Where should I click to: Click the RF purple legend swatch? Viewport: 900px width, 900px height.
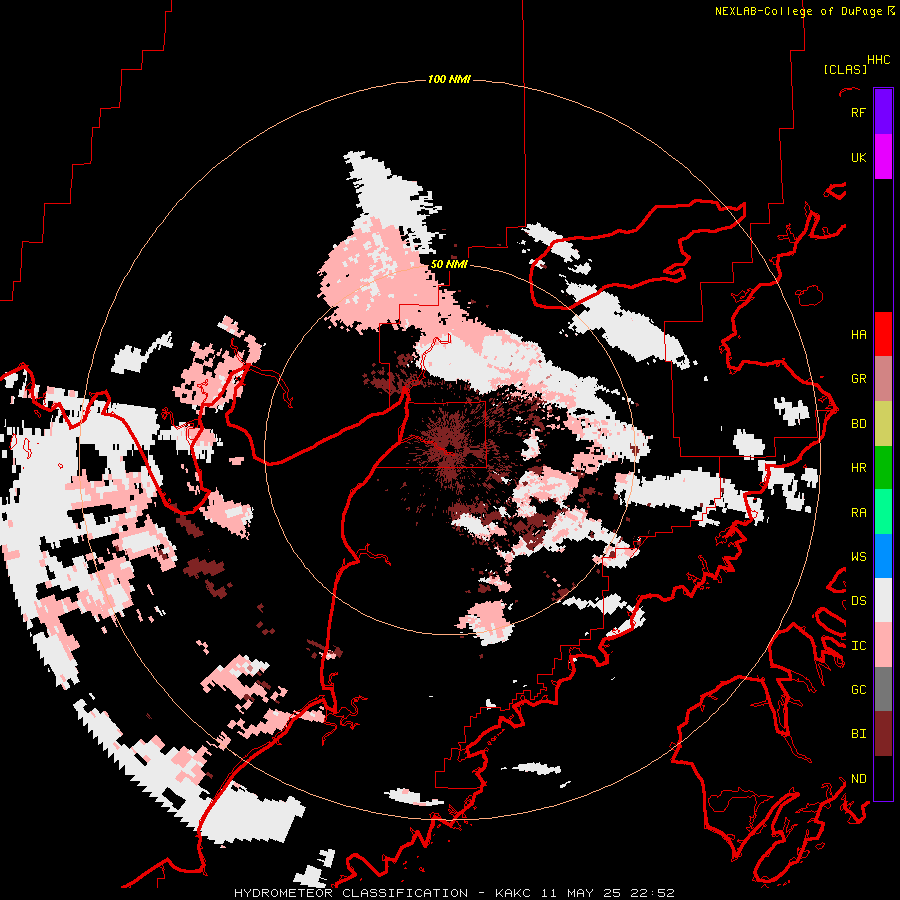883,112
